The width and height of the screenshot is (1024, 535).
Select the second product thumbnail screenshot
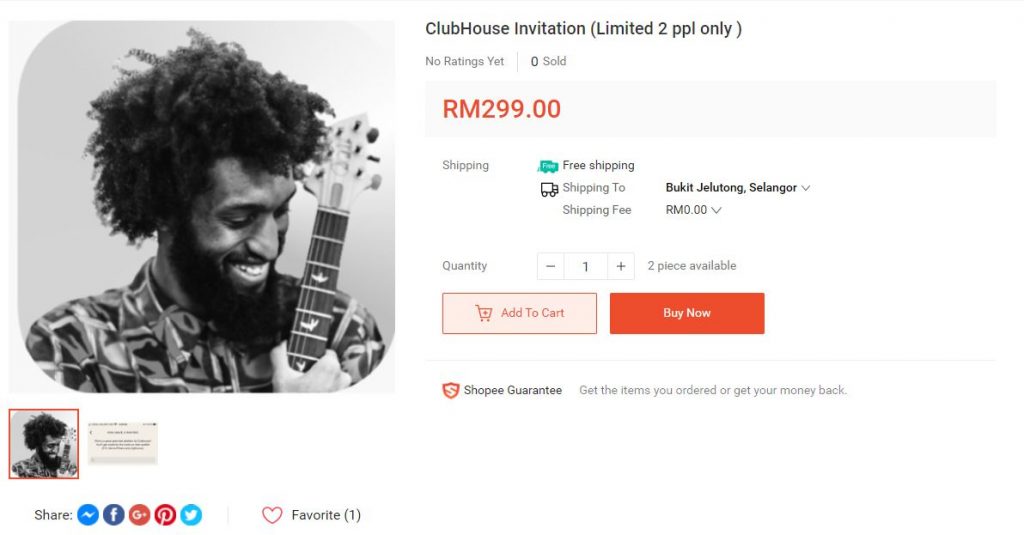[123, 443]
